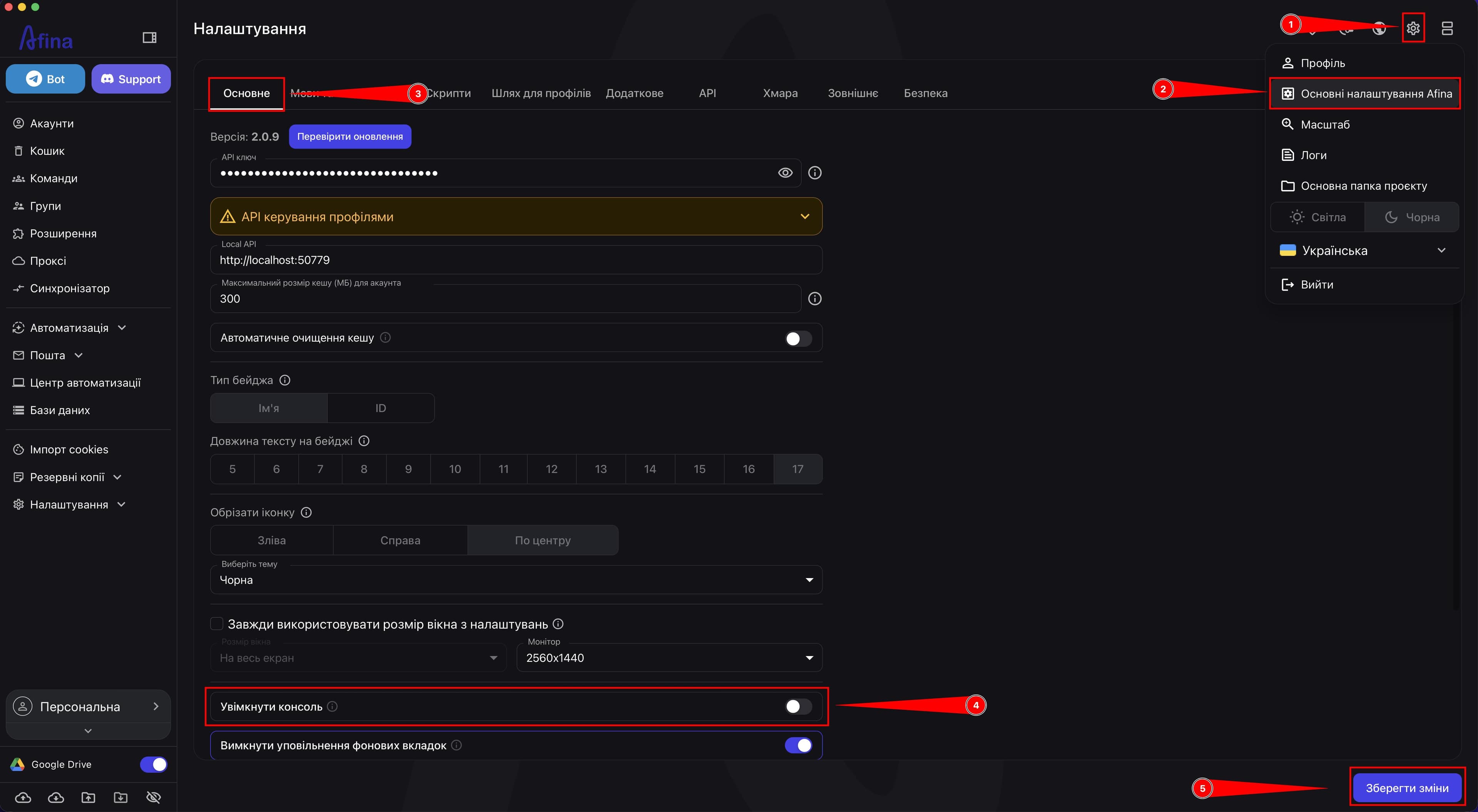This screenshot has width=1478, height=812.
Task: Enable the Увімкнути консоль toggle
Action: 798,707
